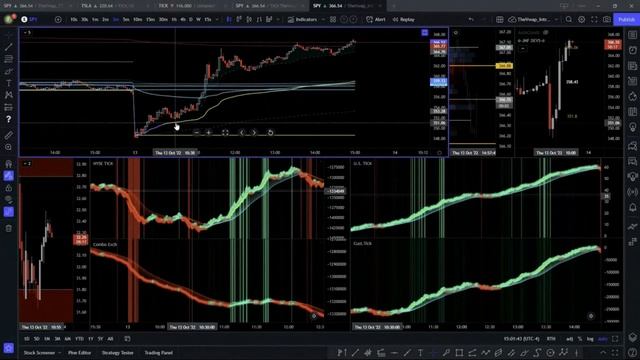
Task: Toggle lock all drawings
Action: pos(9,188)
